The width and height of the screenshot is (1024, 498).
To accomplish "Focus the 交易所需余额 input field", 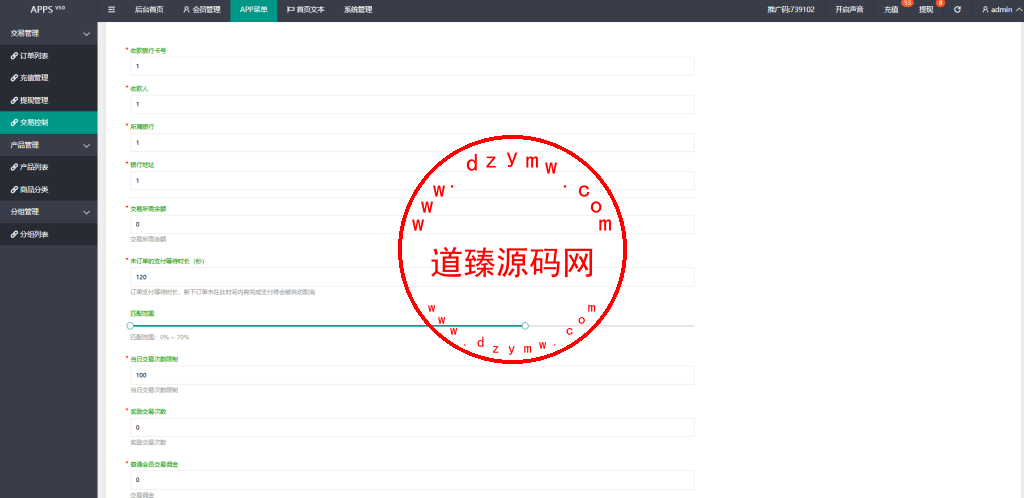I will (x=412, y=225).
